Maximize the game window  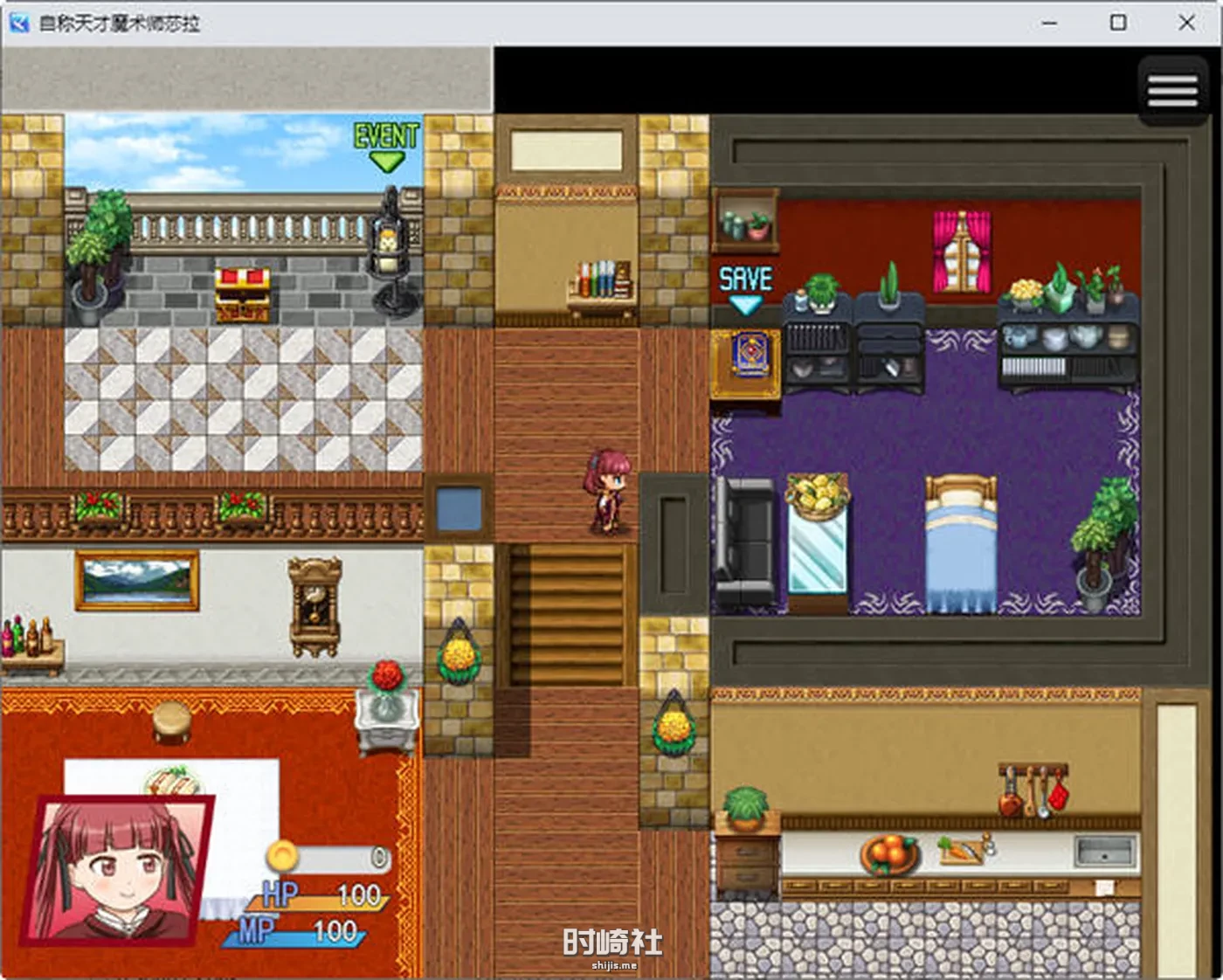[1118, 23]
